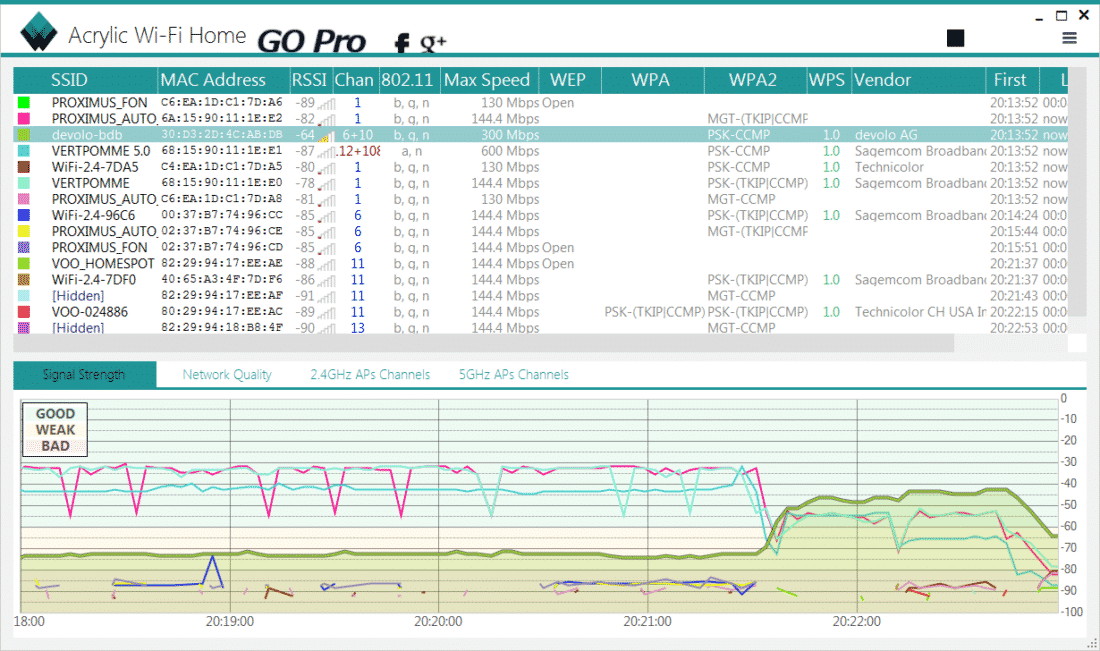1100x651 pixels.
Task: Click the signal bars icon for devolo-bdb
Action: (x=326, y=135)
